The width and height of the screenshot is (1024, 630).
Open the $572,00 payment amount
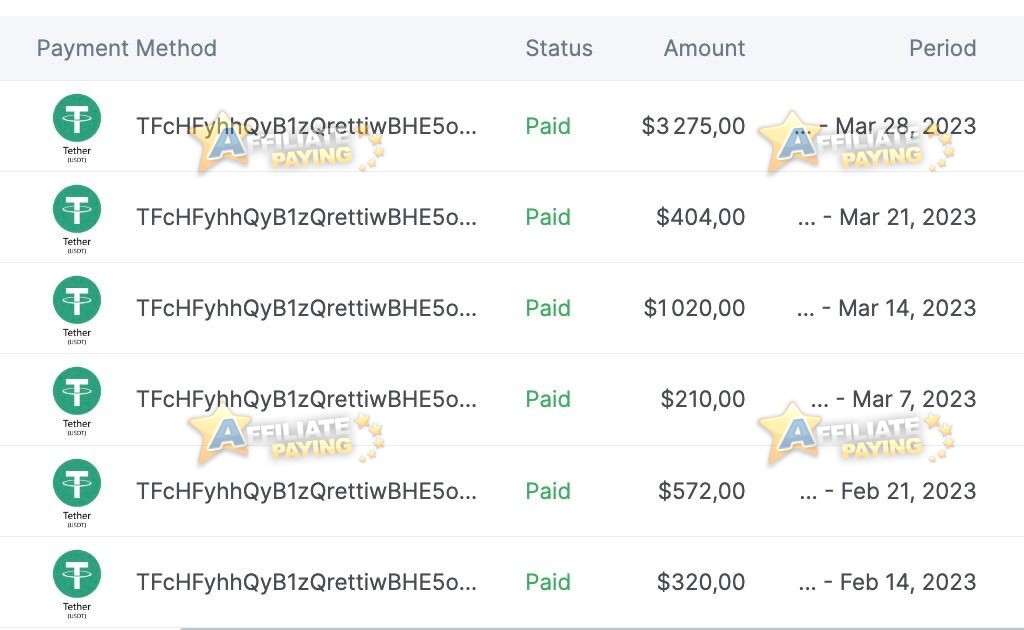701,491
